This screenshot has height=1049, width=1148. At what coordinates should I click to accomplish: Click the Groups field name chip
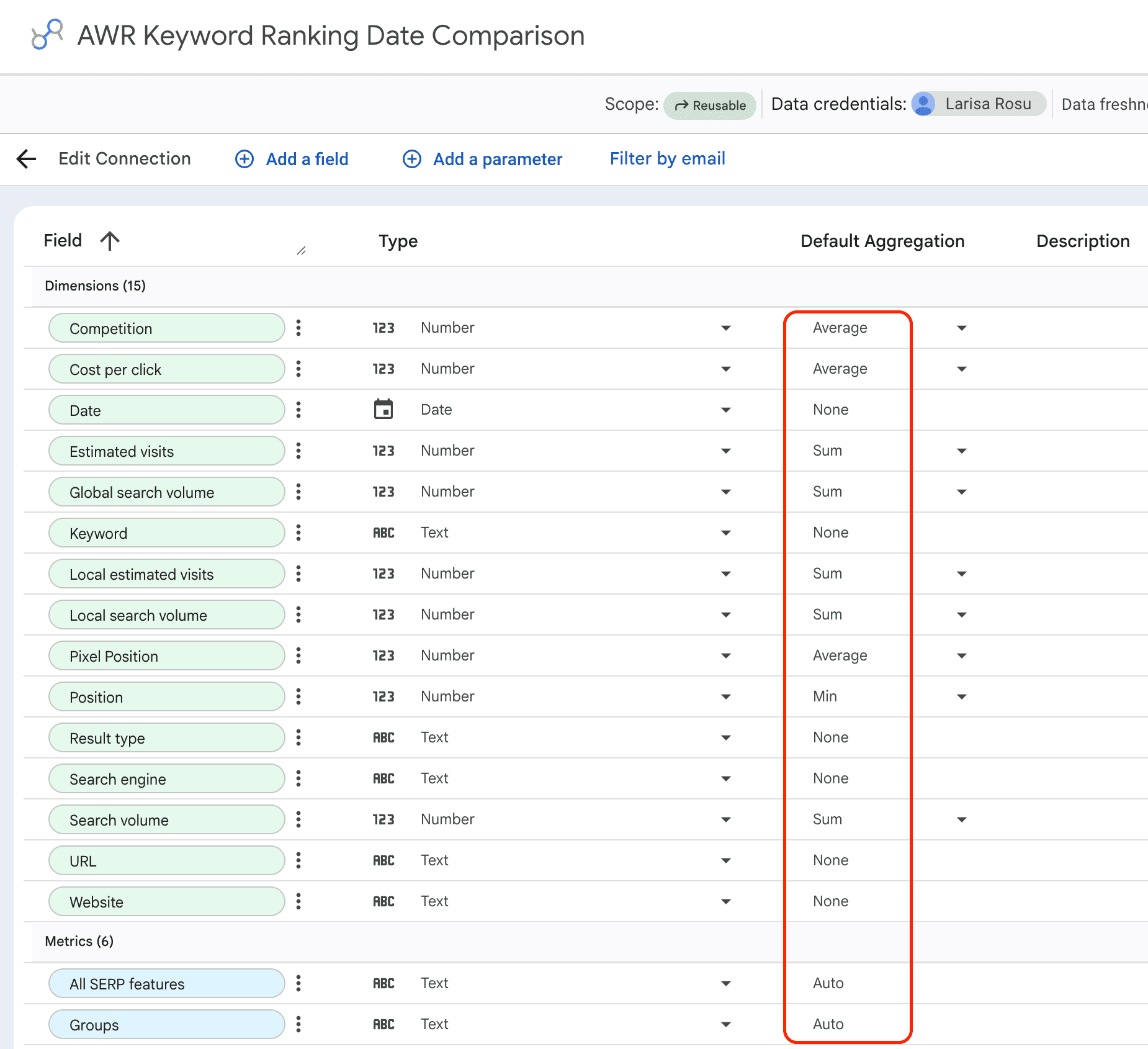coord(166,1024)
